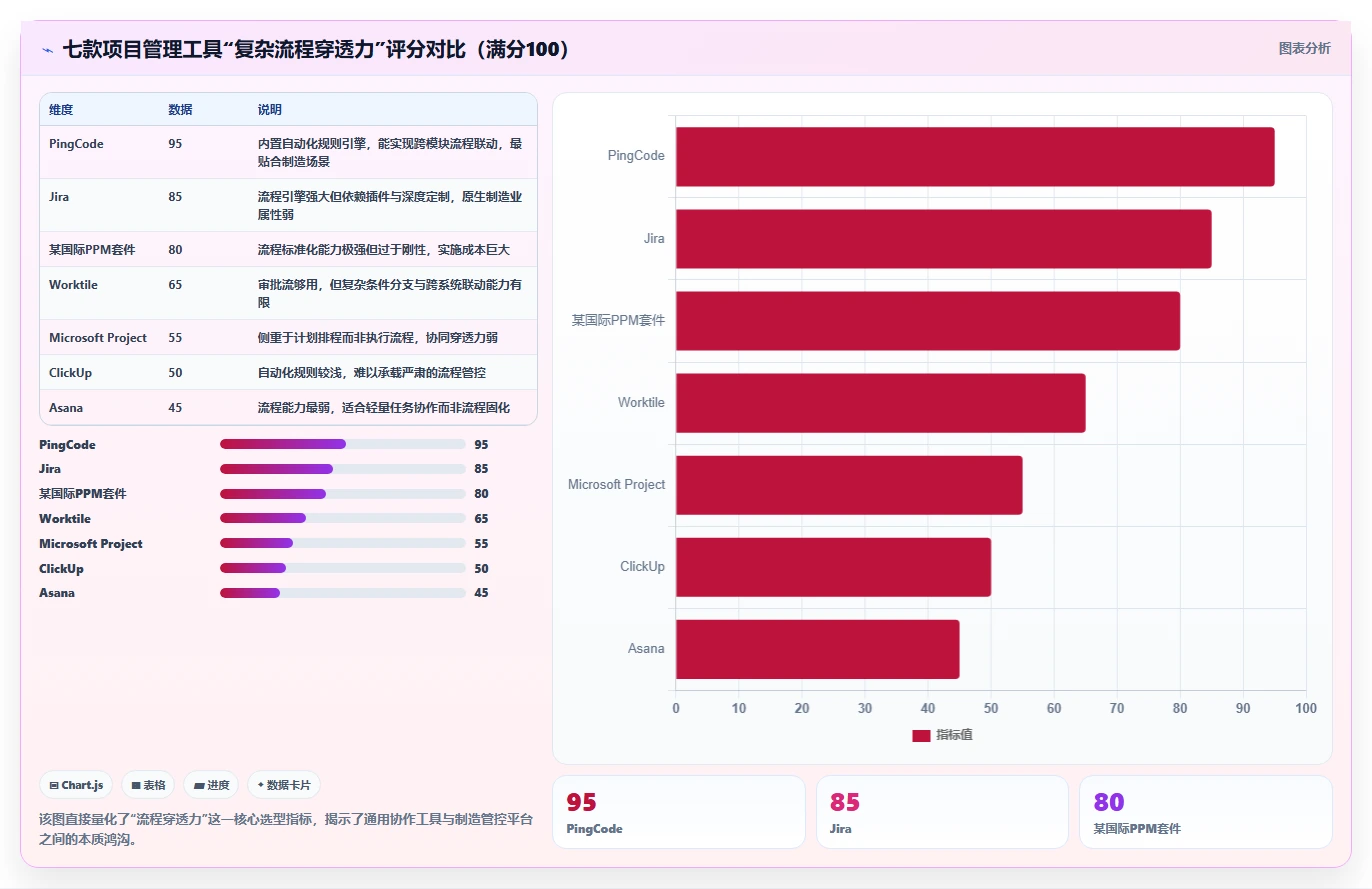
Task: Click the PingCode progress bar
Action: [x=343, y=444]
